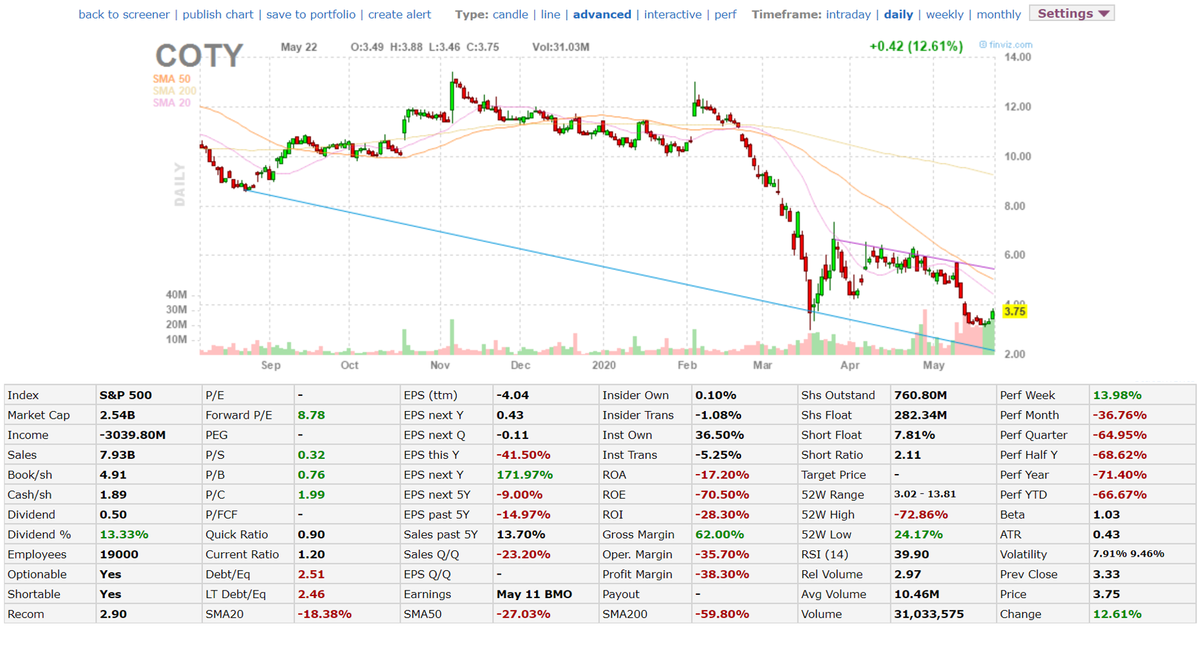
Task: Click the Earnings value May 11 BMO
Action: click(x=534, y=595)
